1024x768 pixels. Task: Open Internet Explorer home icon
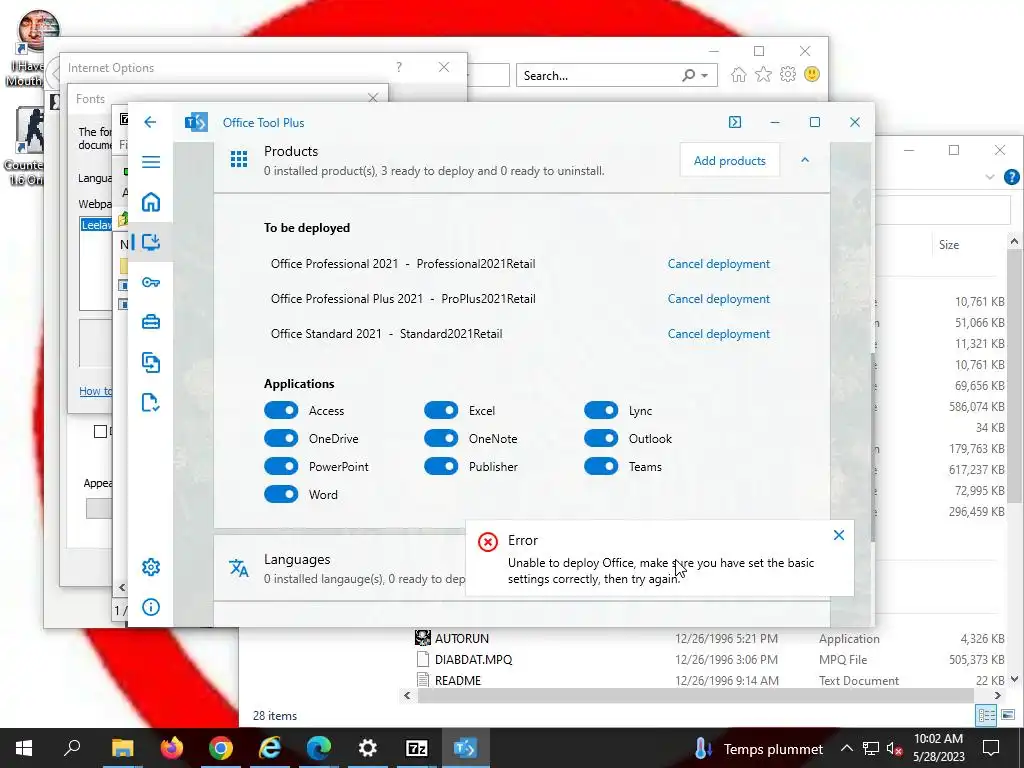click(x=739, y=74)
